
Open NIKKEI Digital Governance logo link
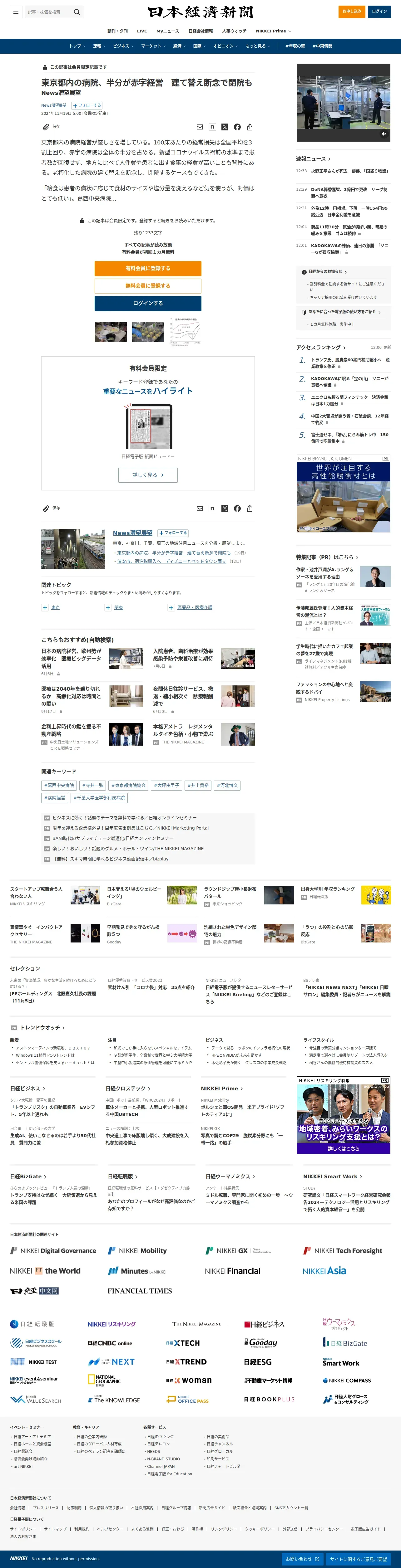tap(53, 1251)
